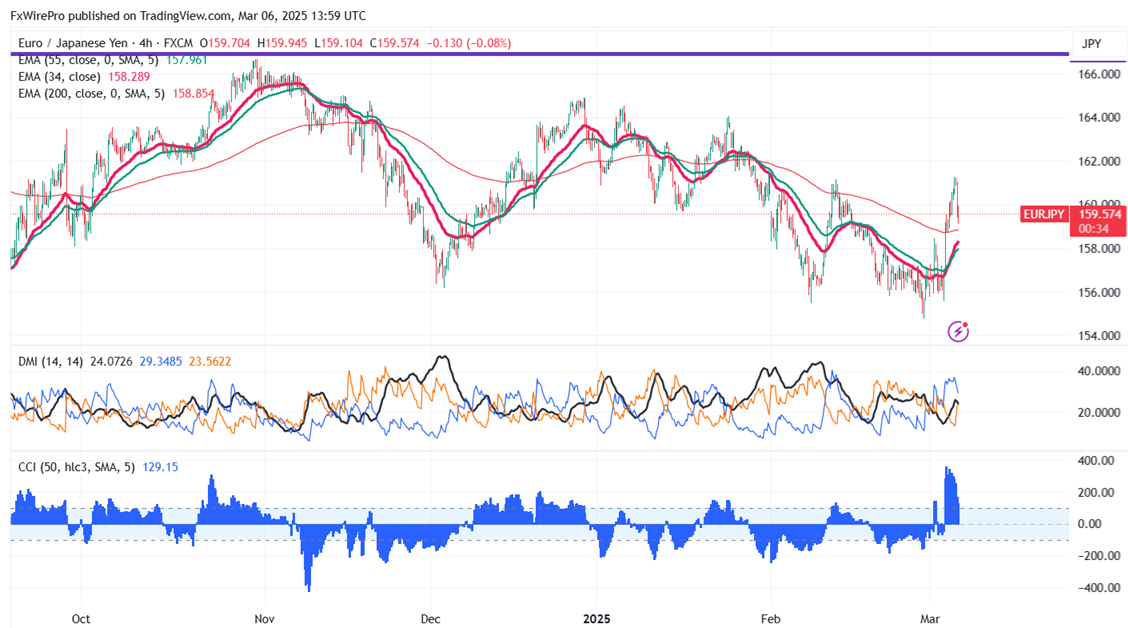Click the Dec label on time axis
Screen dimensions: 1128x628
[430, 619]
